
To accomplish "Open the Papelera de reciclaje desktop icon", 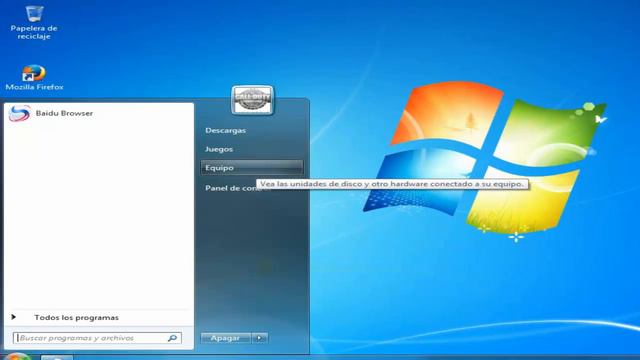I will tap(34, 22).
